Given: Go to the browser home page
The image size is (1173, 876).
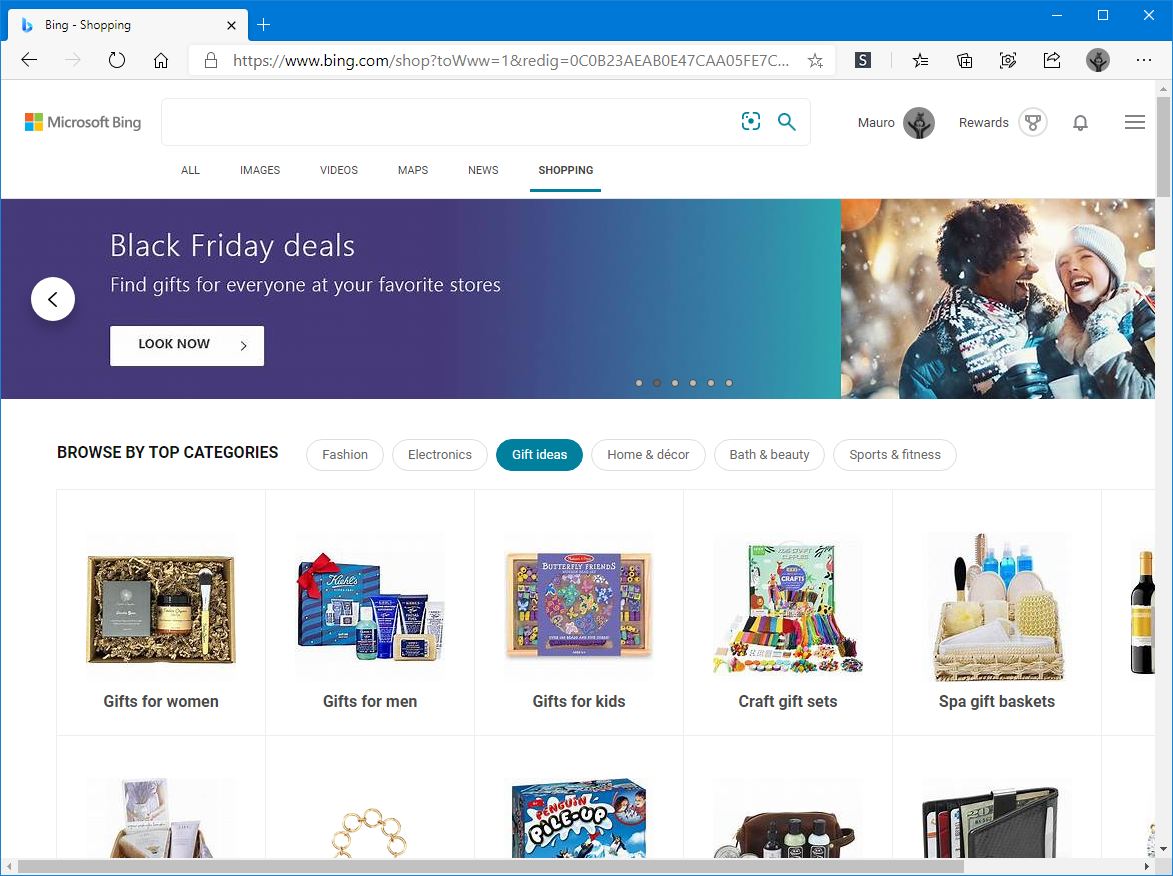Looking at the screenshot, I should pos(161,60).
